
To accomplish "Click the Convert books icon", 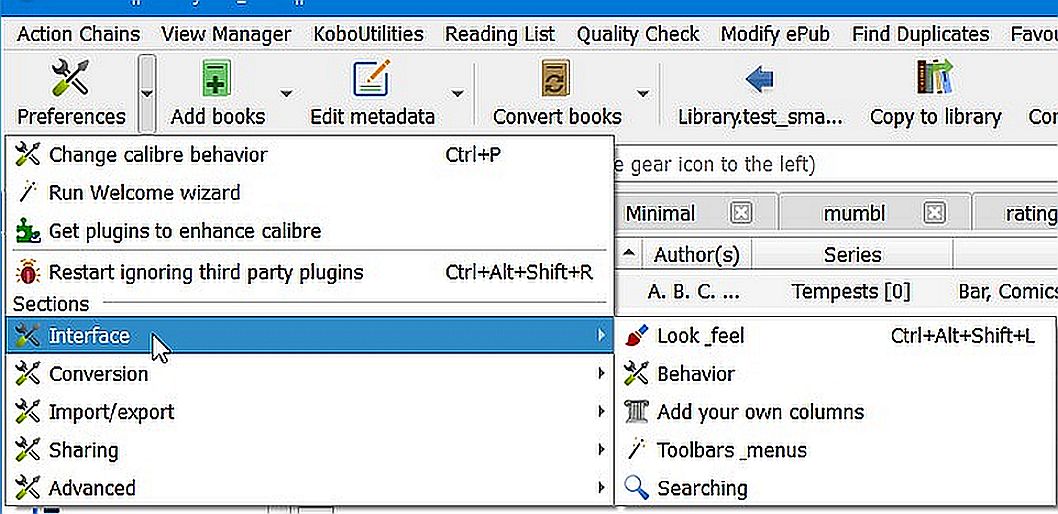I will (x=557, y=78).
